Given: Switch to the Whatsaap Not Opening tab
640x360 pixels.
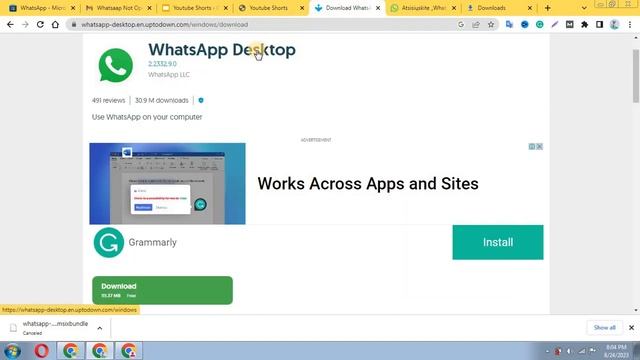Looking at the screenshot, I should point(119,8).
